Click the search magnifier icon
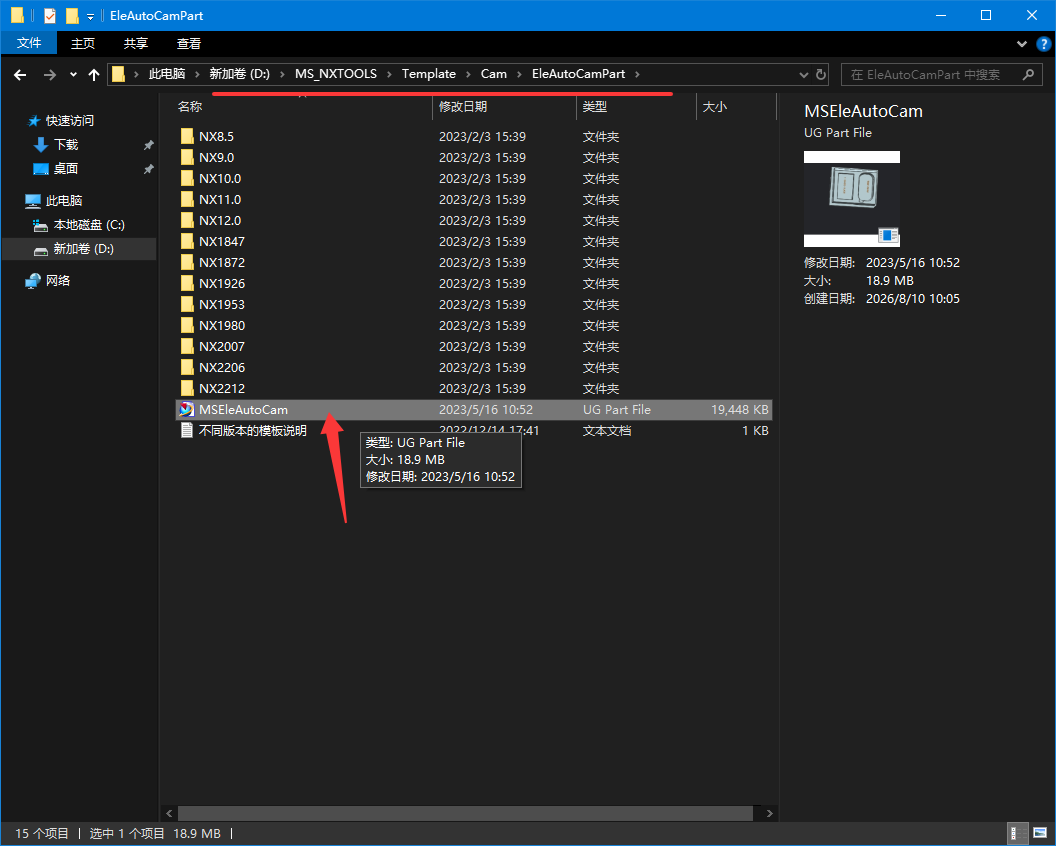 point(1028,74)
